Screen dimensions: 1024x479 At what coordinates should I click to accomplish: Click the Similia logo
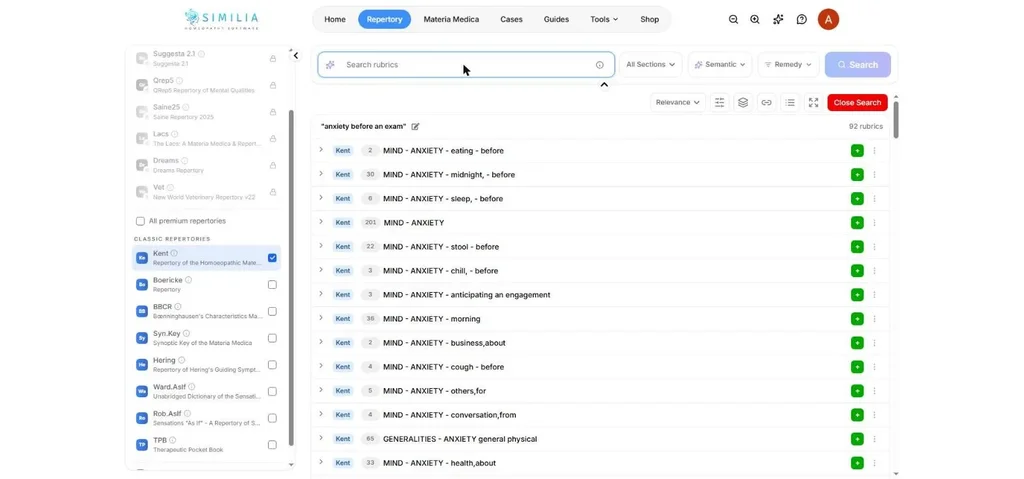click(x=222, y=19)
